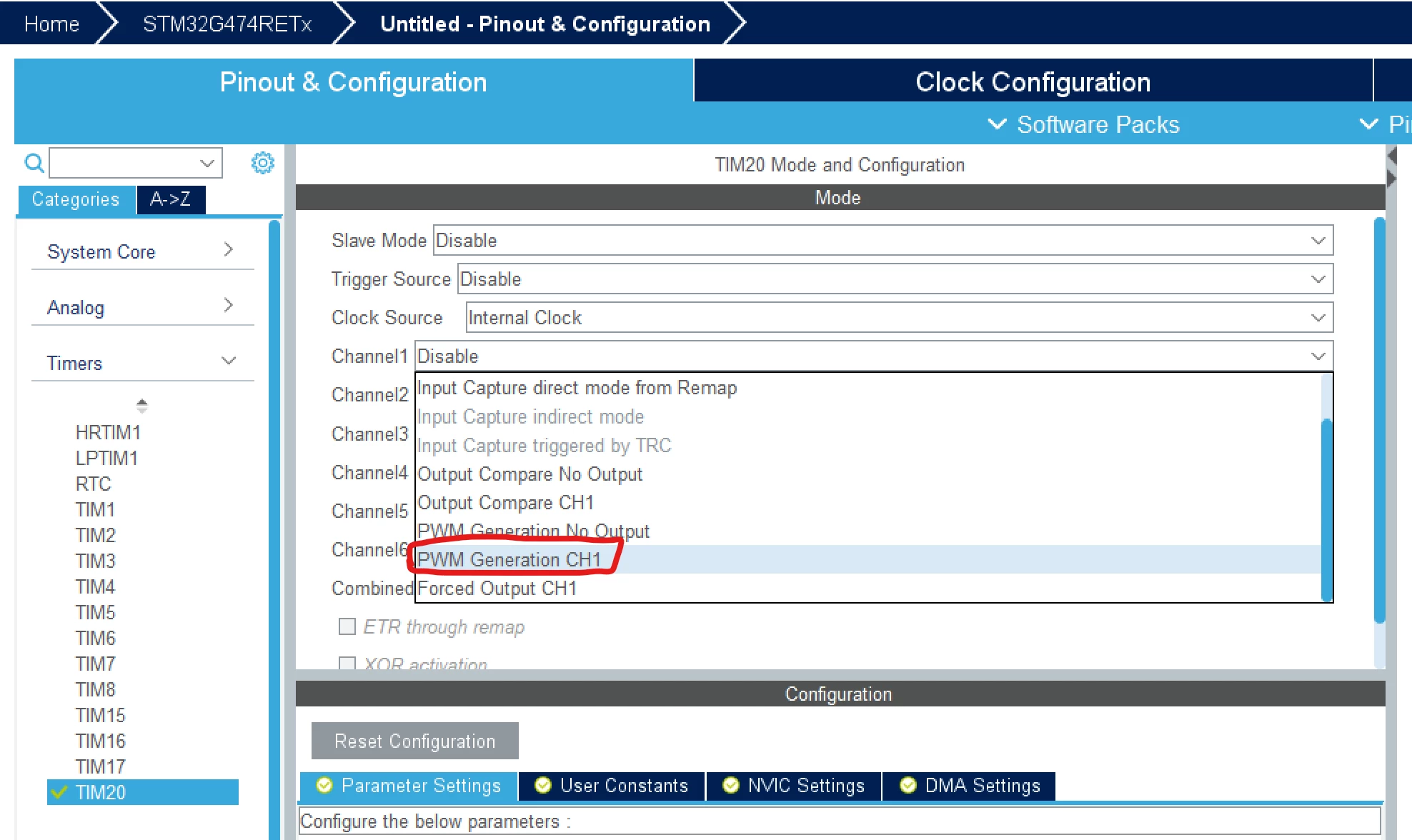Screen dimensions: 1412x840
Task: Collapse the Channel1 dropdown
Action: click(x=874, y=356)
